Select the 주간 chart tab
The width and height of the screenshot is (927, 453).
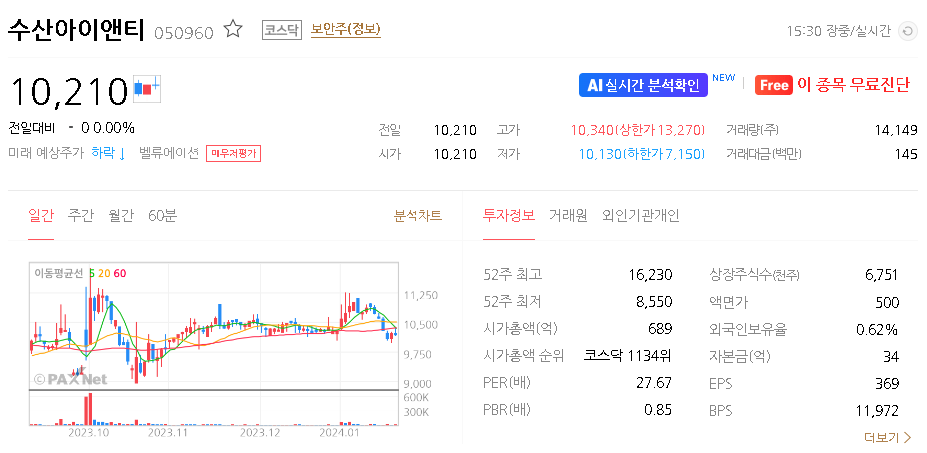point(81,216)
